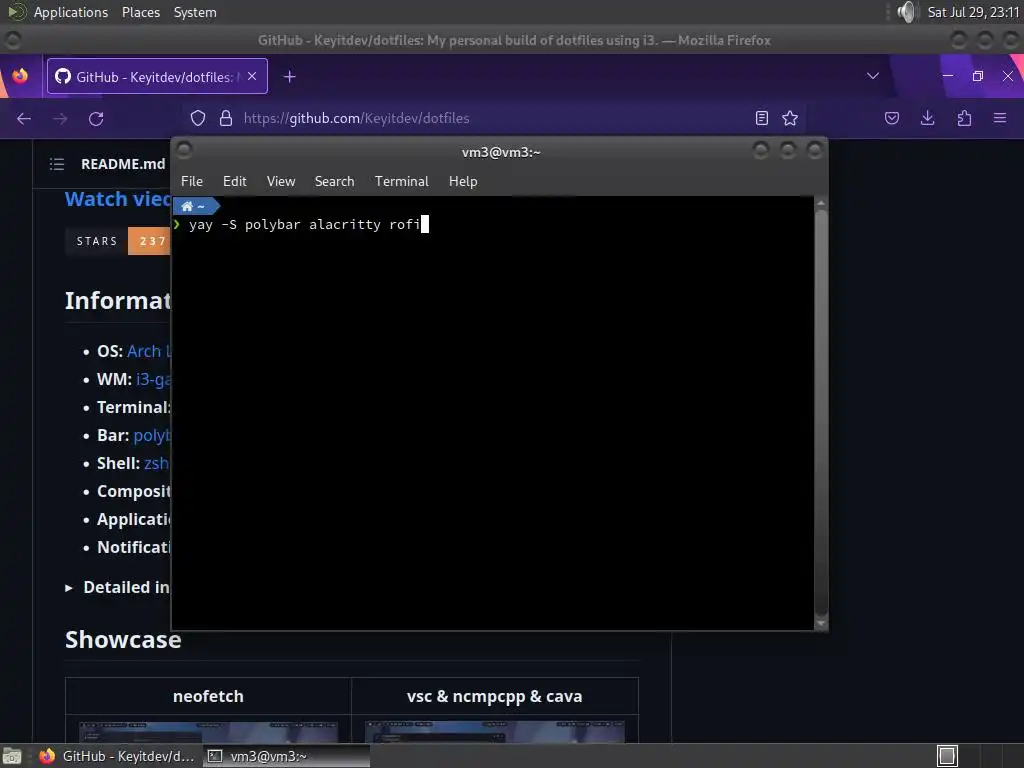The image size is (1024, 768).
Task: Click vsc & ncmpcpp & cava header
Action: [494, 696]
